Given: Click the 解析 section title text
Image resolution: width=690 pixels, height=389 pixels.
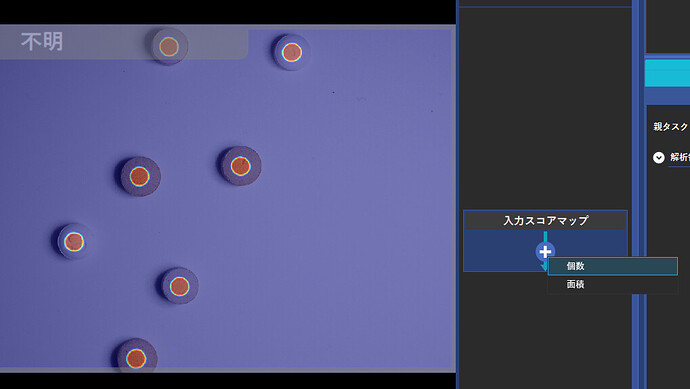Looking at the screenshot, I should (x=680, y=157).
